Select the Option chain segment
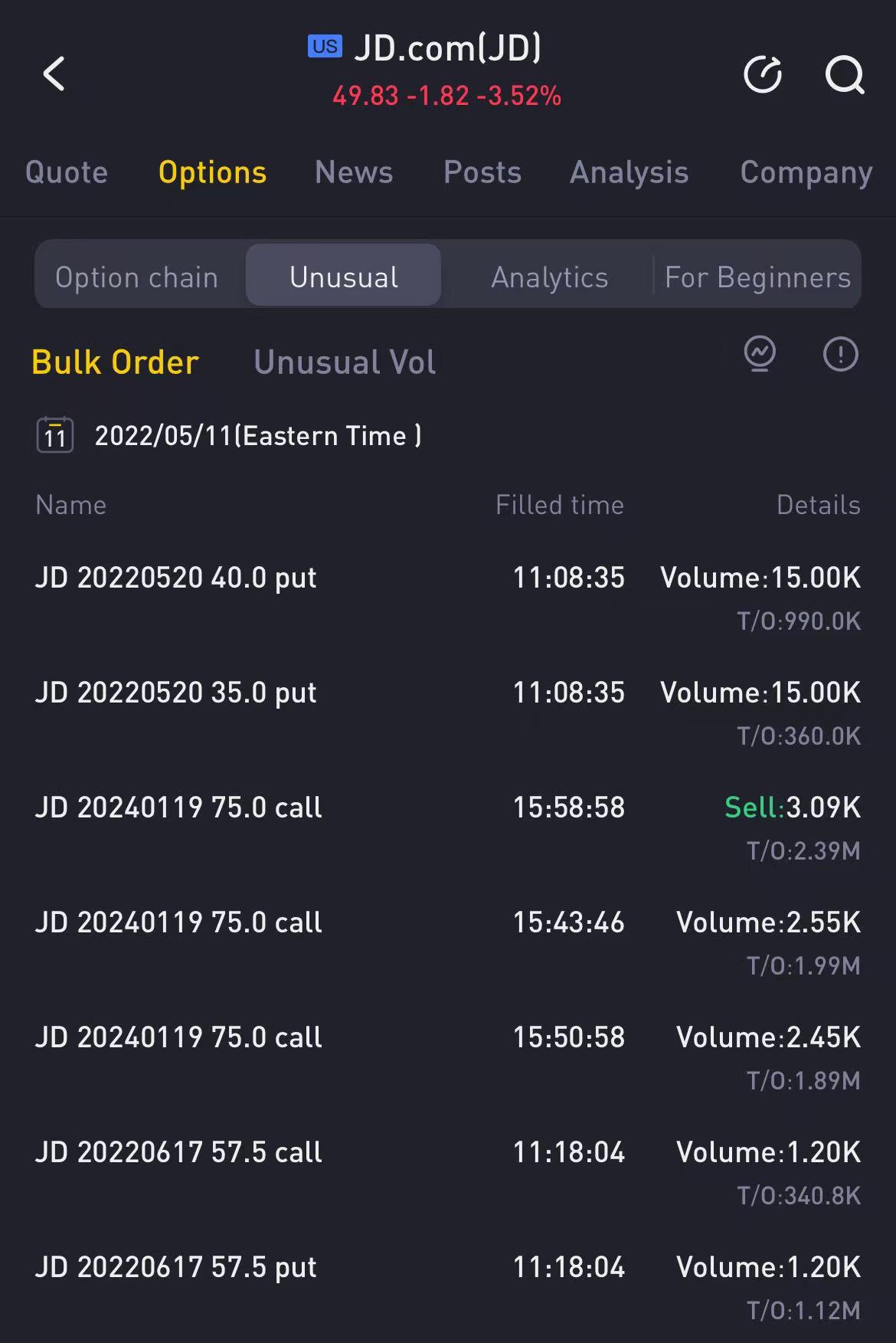This screenshot has height=1343, width=896. point(137,277)
